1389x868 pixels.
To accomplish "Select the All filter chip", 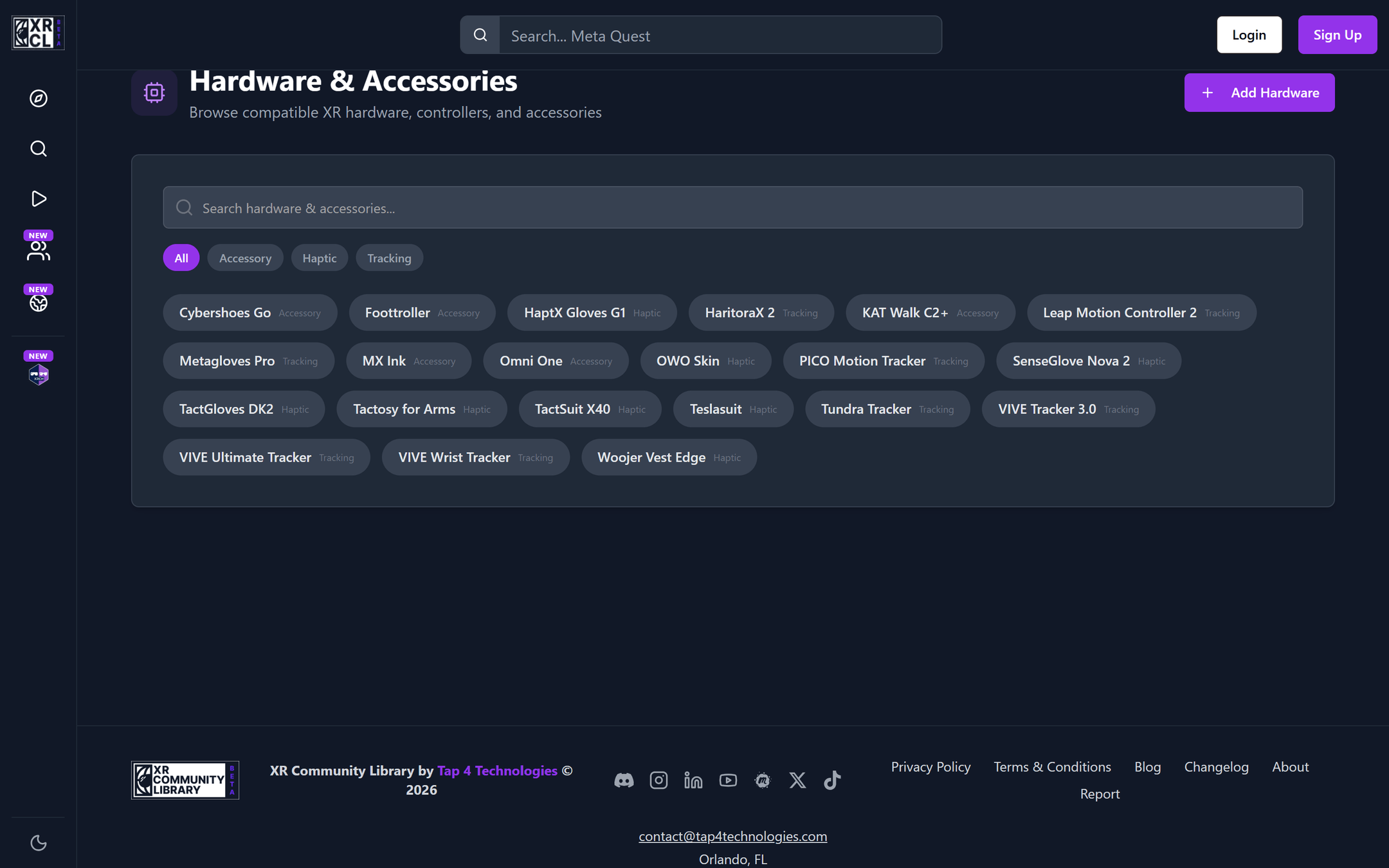I will [x=181, y=258].
